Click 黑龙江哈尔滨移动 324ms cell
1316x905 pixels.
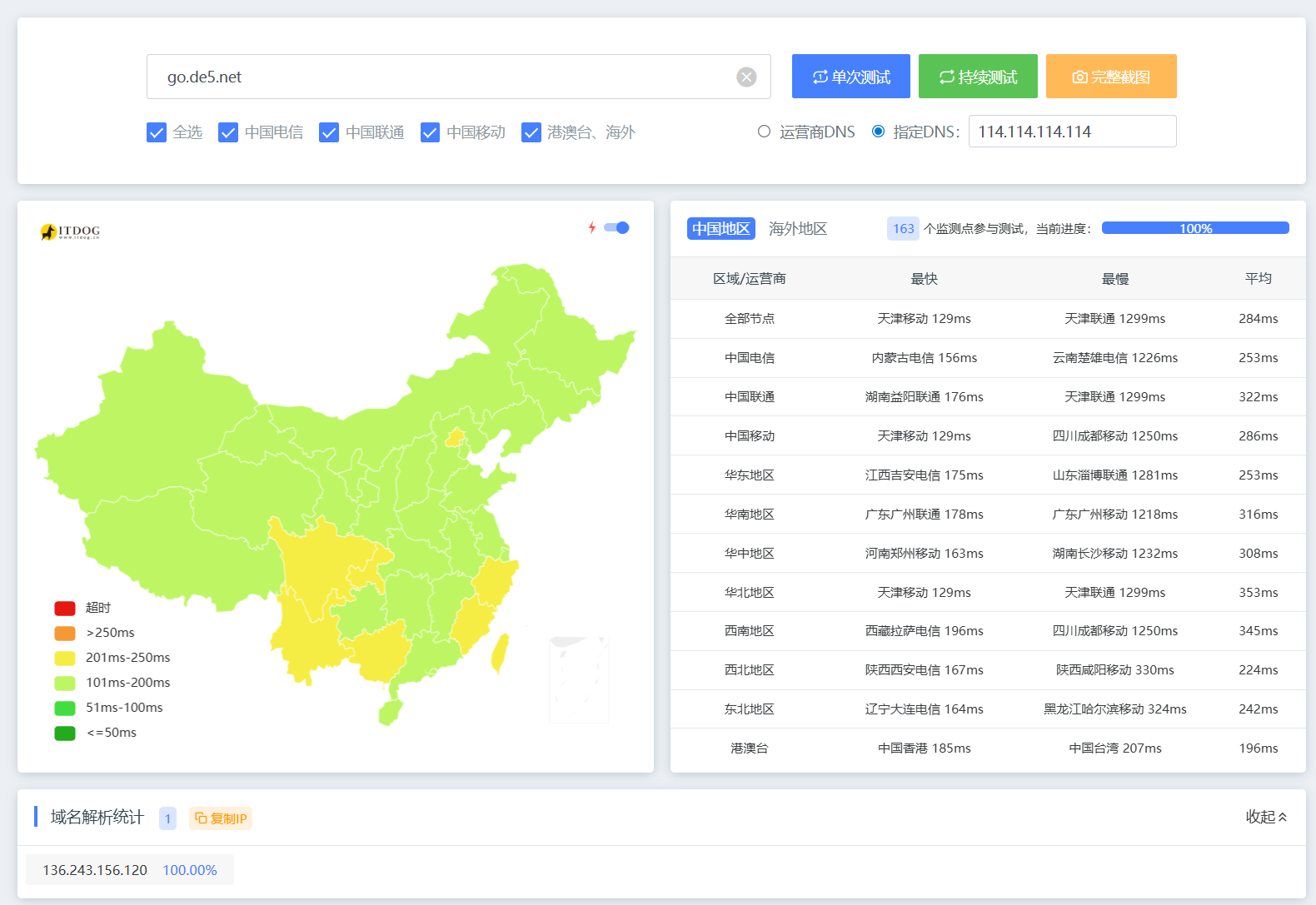[x=1115, y=709]
